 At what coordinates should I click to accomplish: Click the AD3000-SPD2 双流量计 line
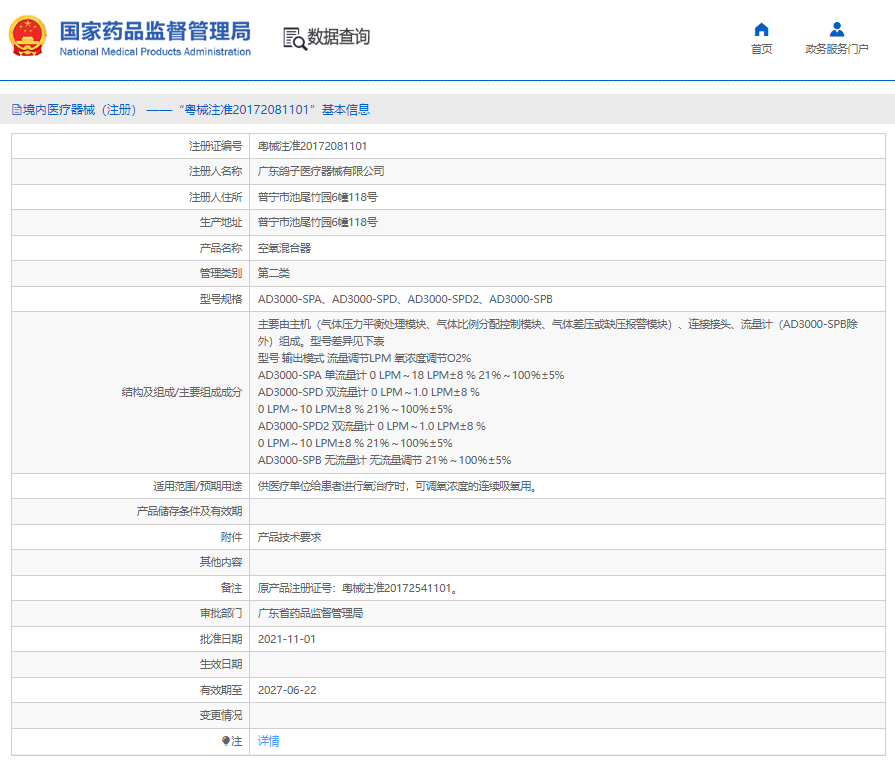click(372, 426)
